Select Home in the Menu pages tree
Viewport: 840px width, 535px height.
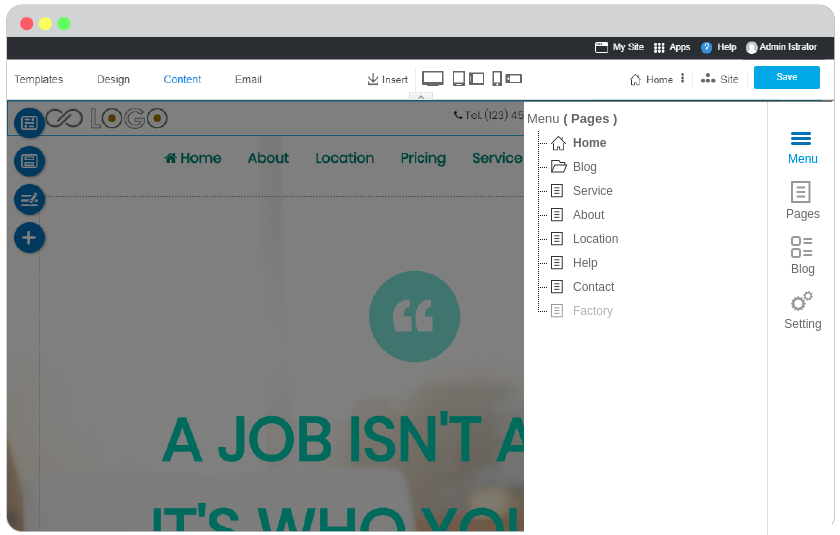(589, 142)
